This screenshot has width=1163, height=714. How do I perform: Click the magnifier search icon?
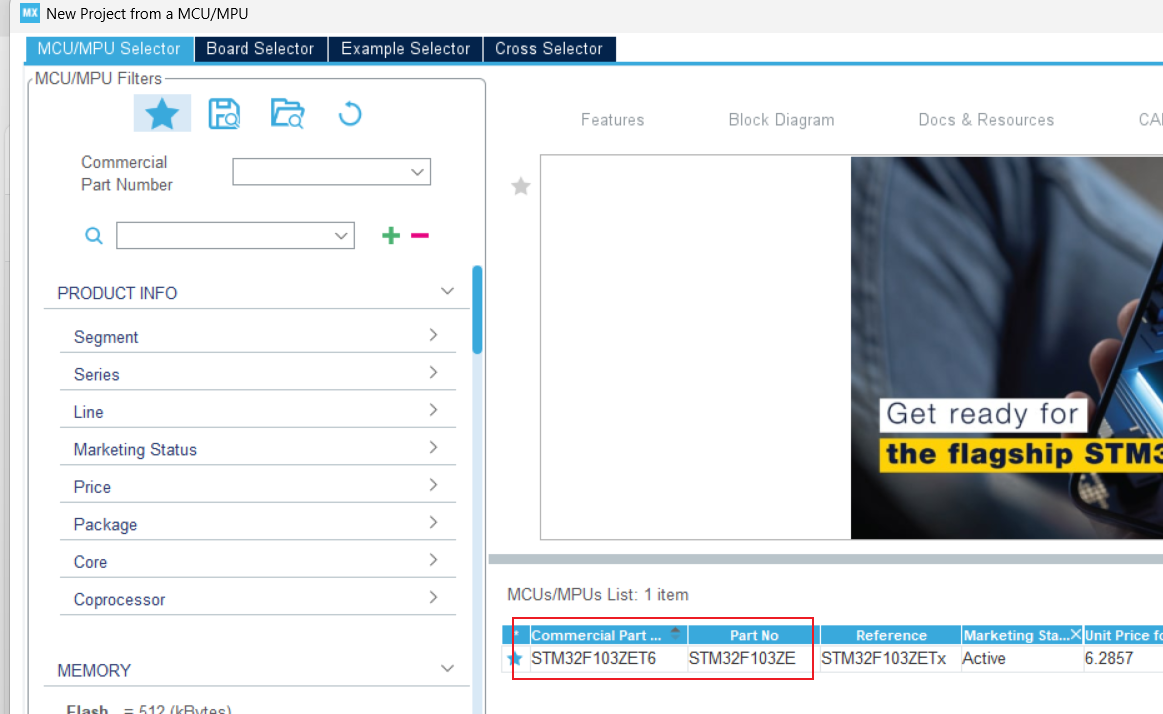[x=93, y=236]
